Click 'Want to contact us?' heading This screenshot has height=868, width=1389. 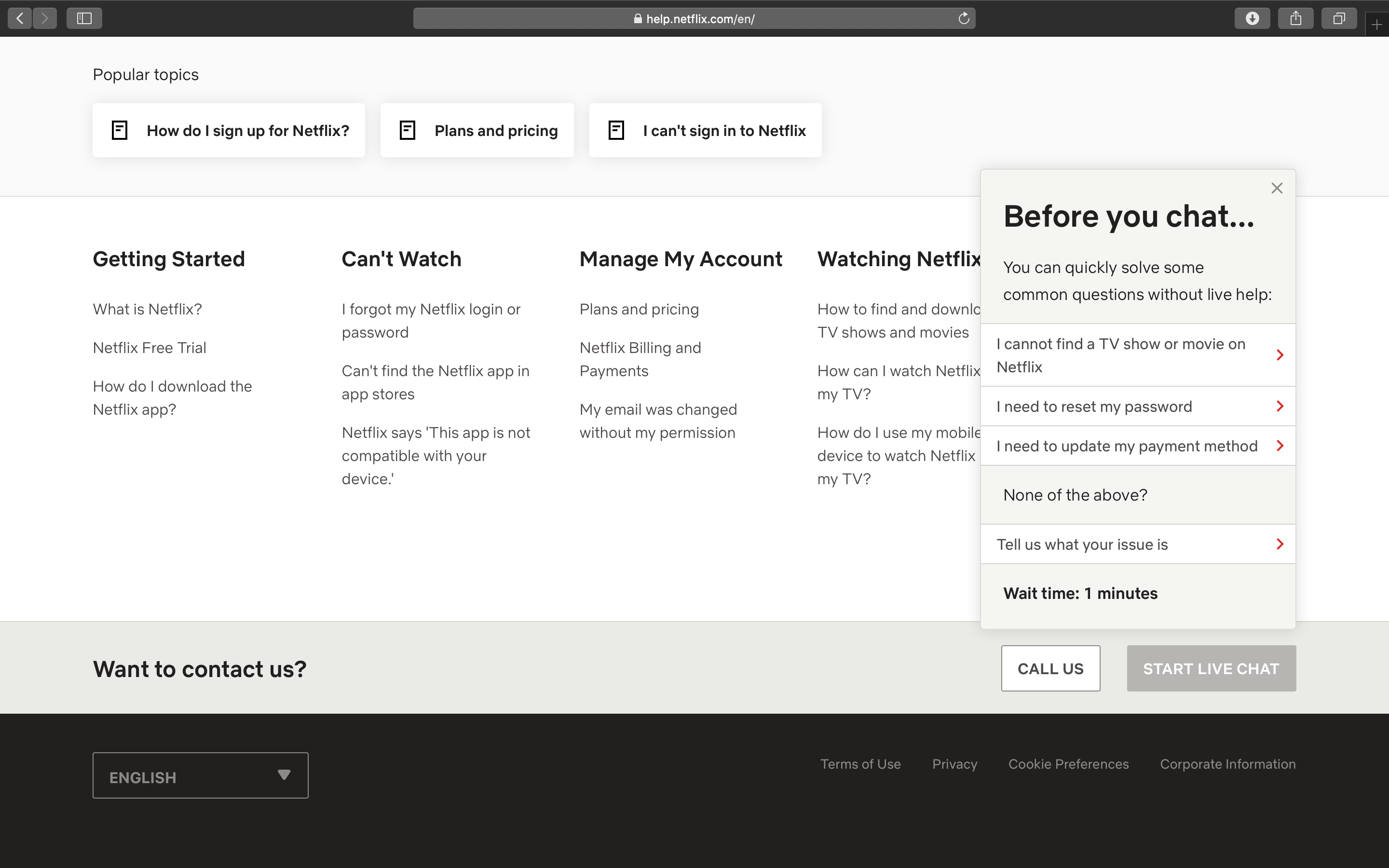point(200,669)
